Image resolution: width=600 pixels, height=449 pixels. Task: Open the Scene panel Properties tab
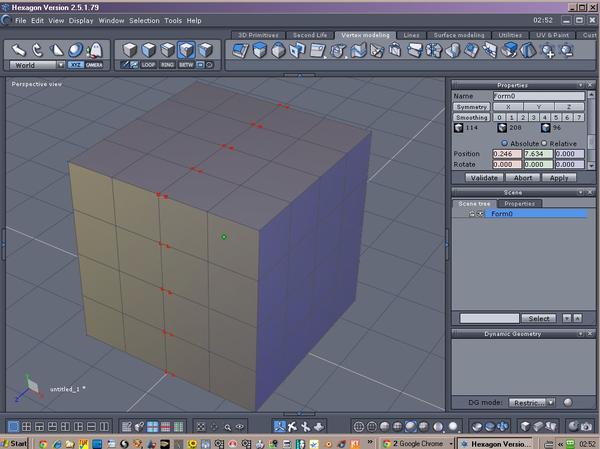click(519, 204)
